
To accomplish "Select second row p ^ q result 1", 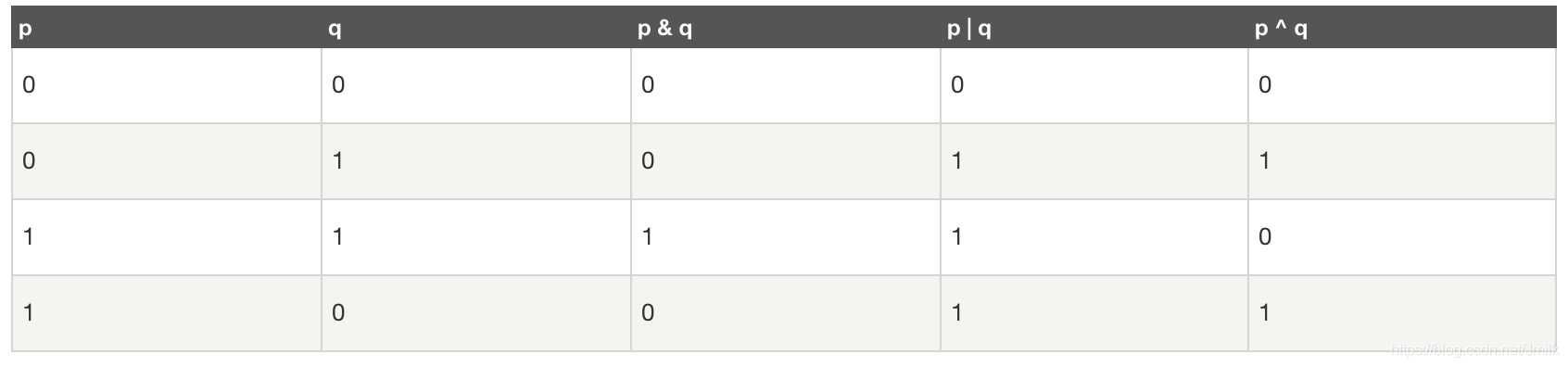I will (x=1265, y=160).
